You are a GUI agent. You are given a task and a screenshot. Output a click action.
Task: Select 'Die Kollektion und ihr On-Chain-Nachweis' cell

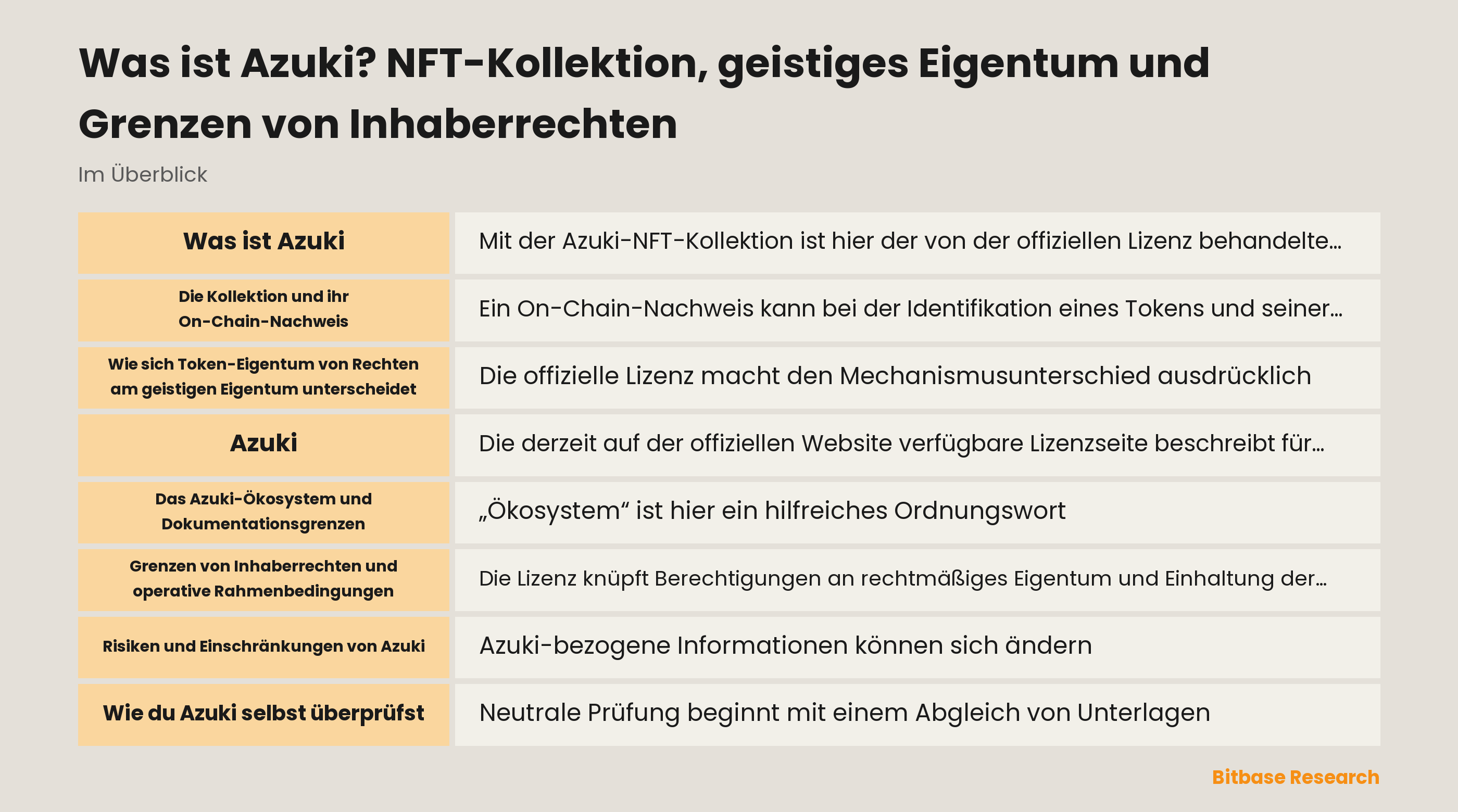[263, 310]
